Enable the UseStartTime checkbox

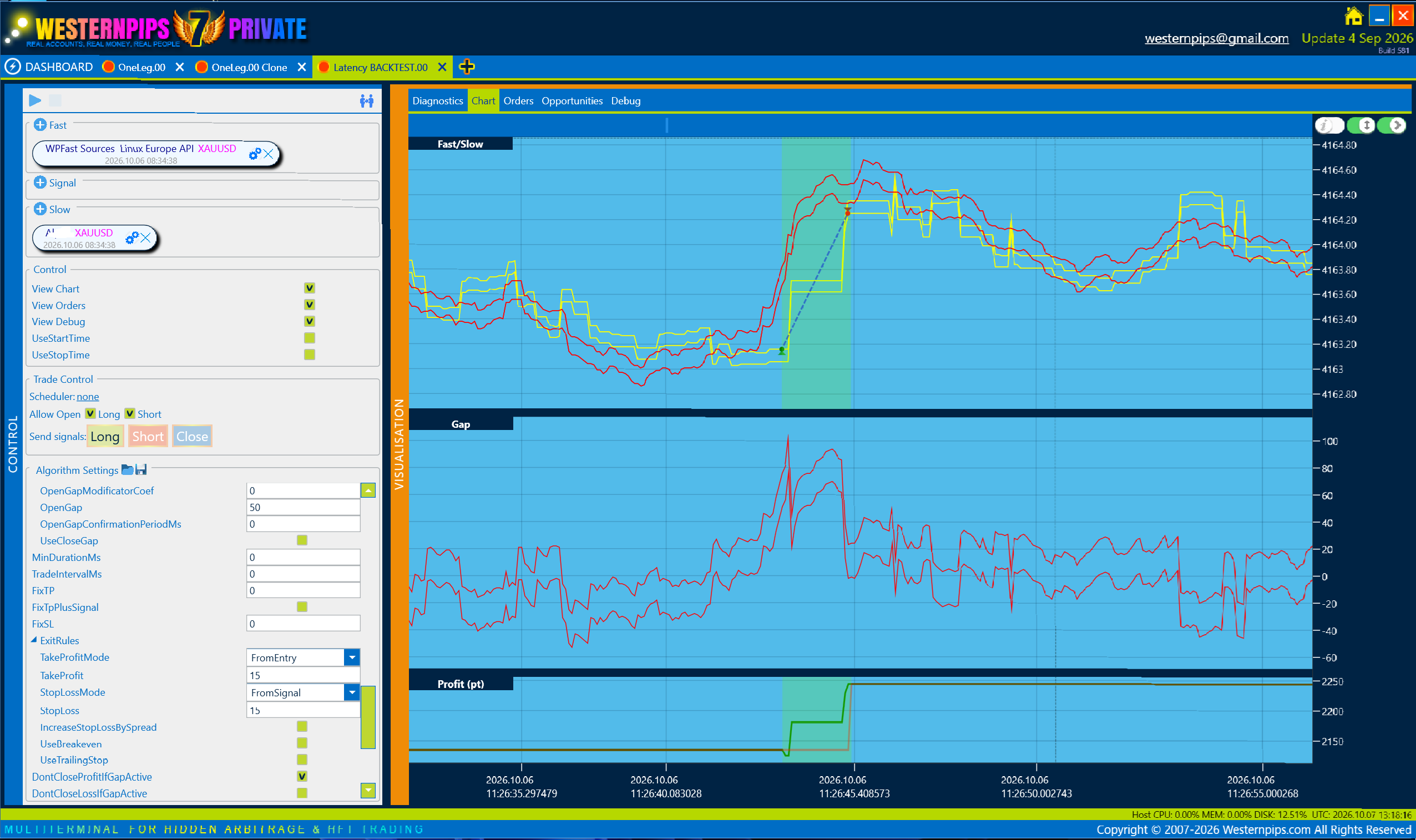pyautogui.click(x=310, y=338)
